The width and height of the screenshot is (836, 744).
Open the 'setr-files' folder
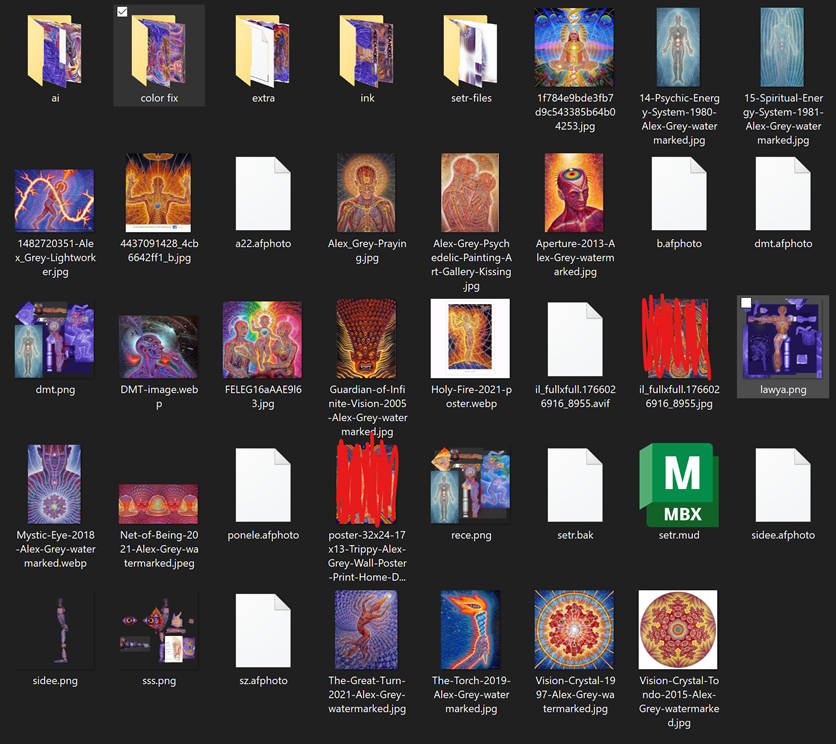[x=471, y=51]
